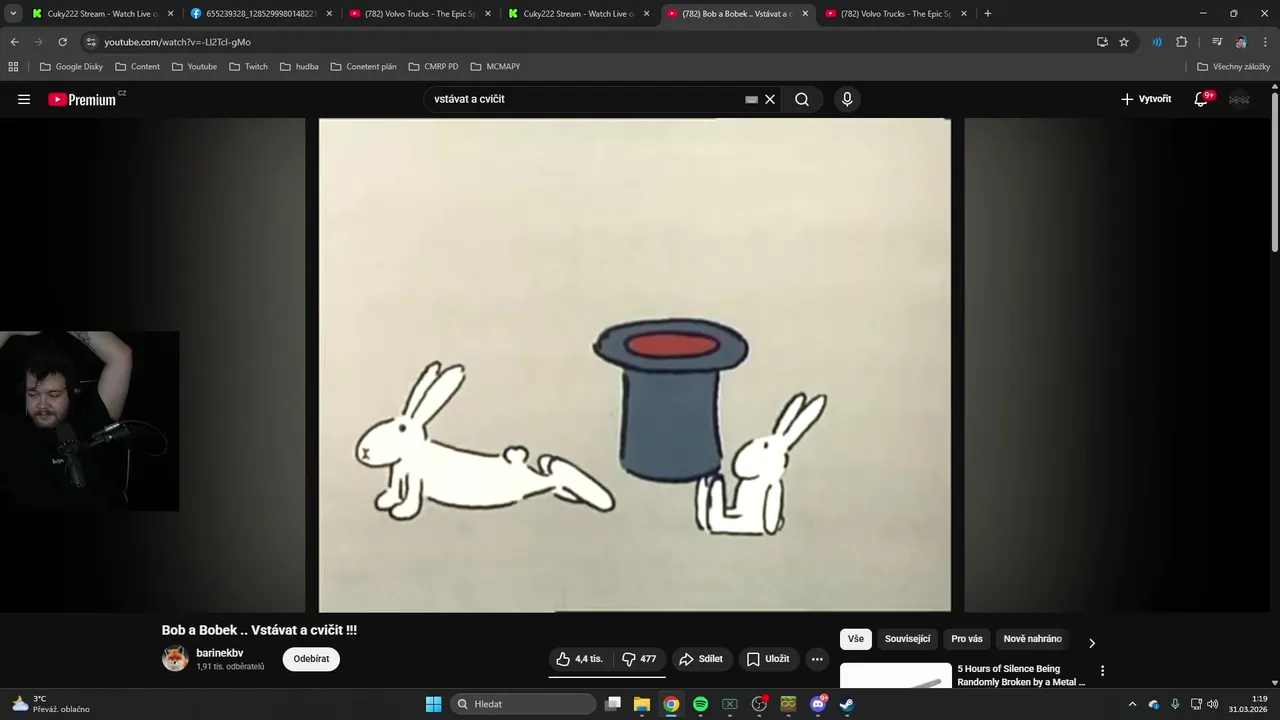This screenshot has width=1280, height=720.
Task: Switch to Facebook 655239328 tab
Action: point(260,14)
